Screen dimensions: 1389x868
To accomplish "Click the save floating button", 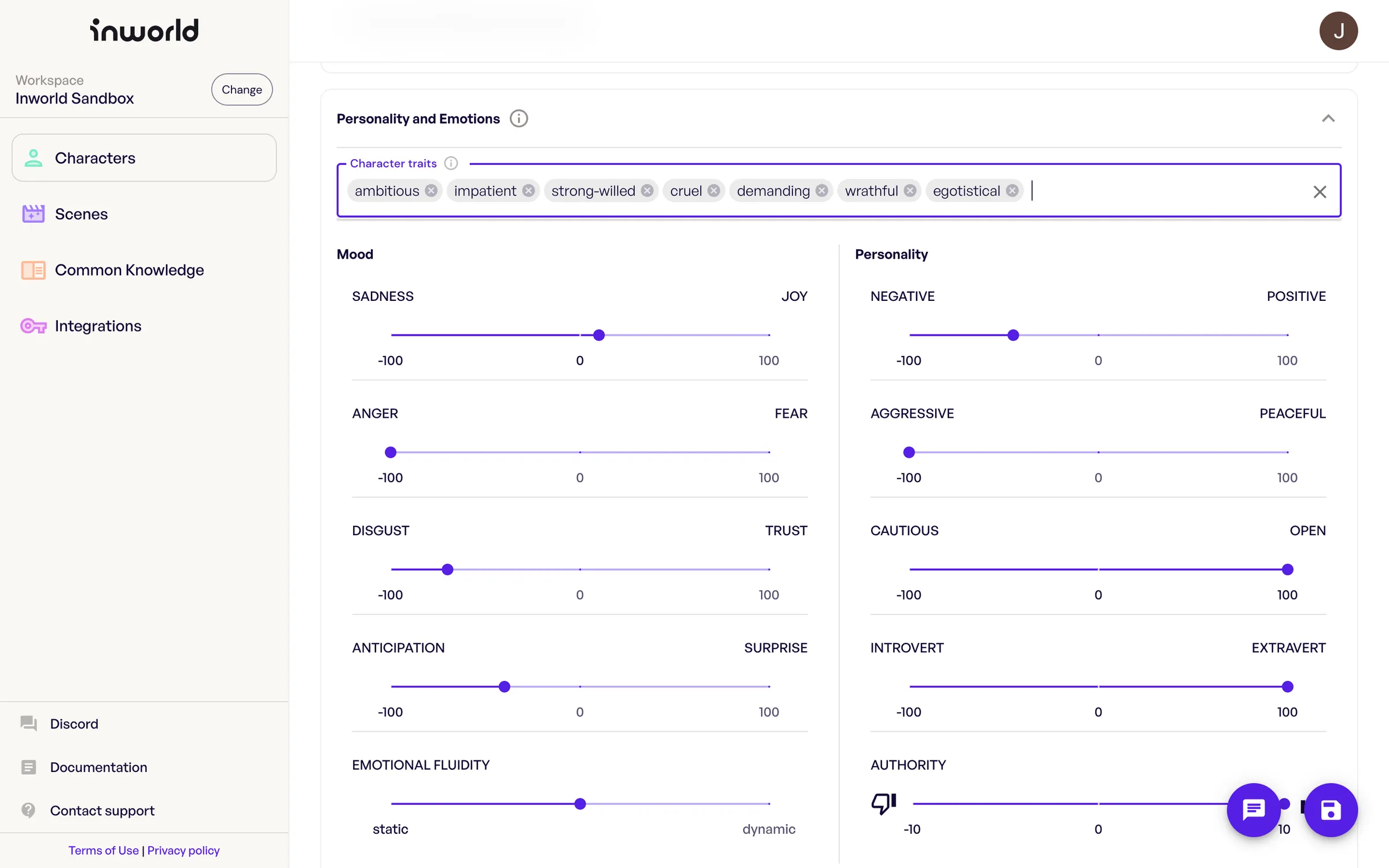I will pyautogui.click(x=1331, y=810).
